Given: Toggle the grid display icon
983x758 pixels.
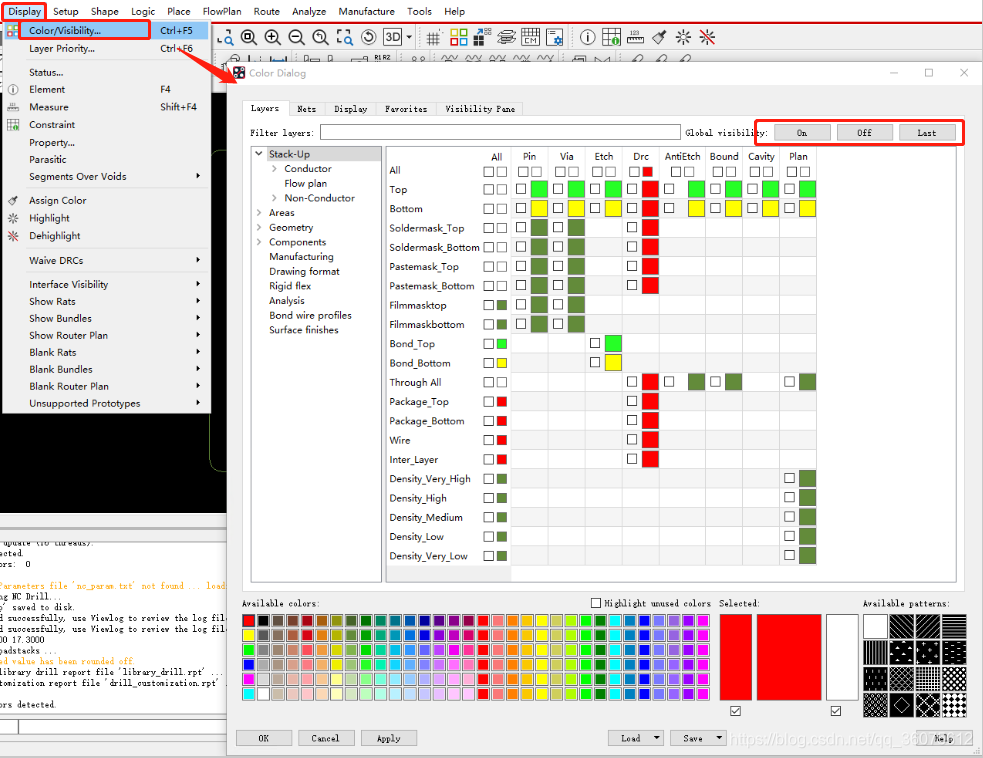Looking at the screenshot, I should pyautogui.click(x=433, y=38).
